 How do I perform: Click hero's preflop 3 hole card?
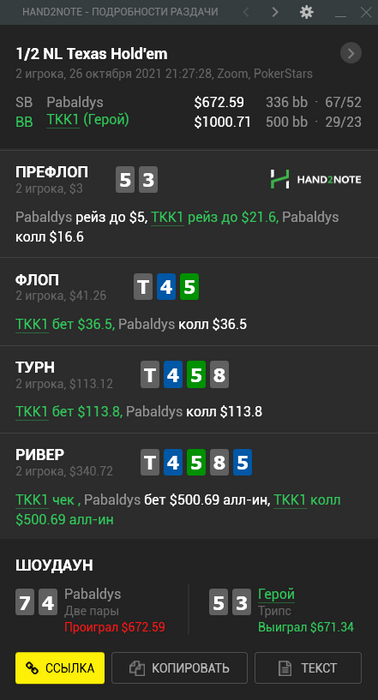click(x=148, y=180)
